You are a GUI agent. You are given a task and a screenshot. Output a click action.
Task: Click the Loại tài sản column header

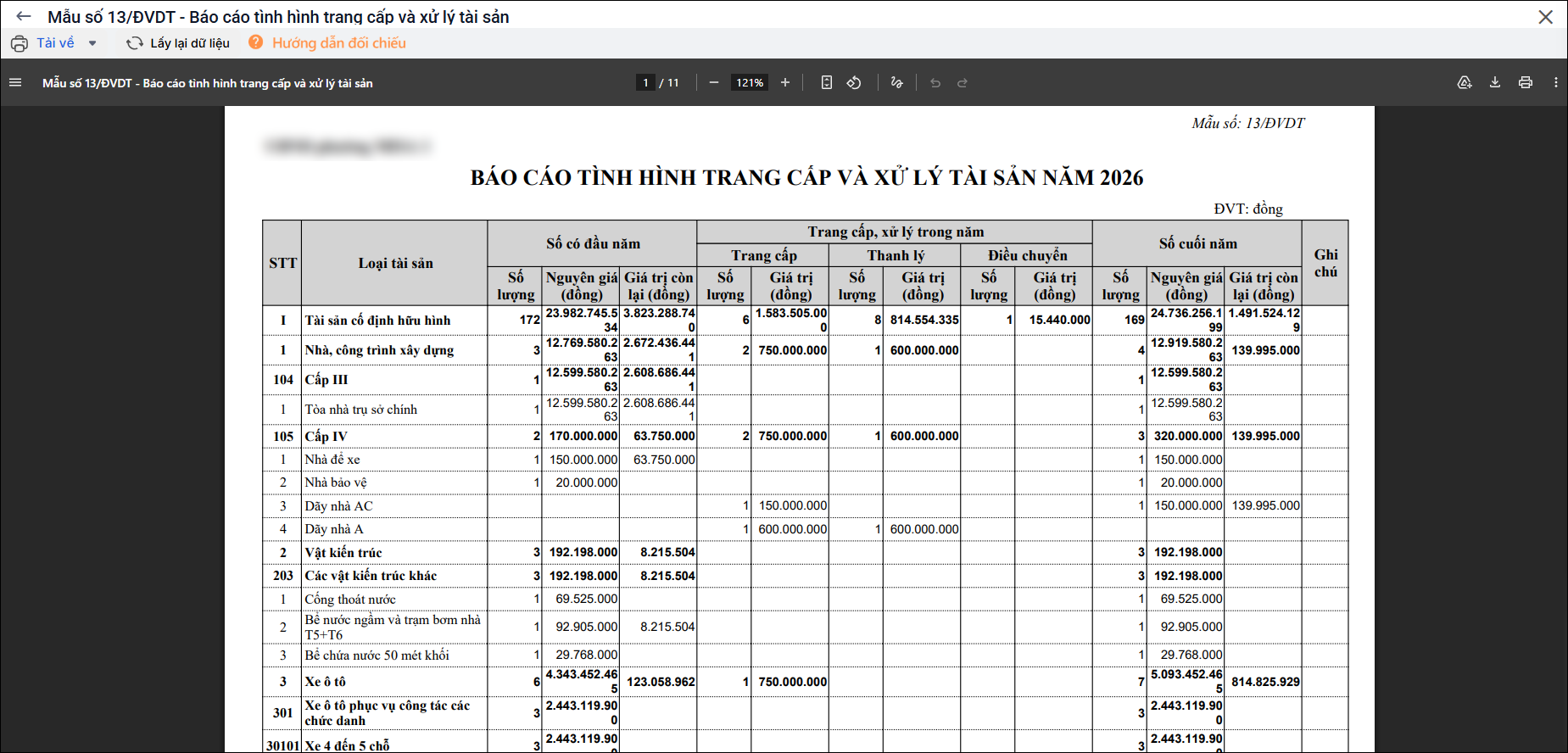coord(395,263)
